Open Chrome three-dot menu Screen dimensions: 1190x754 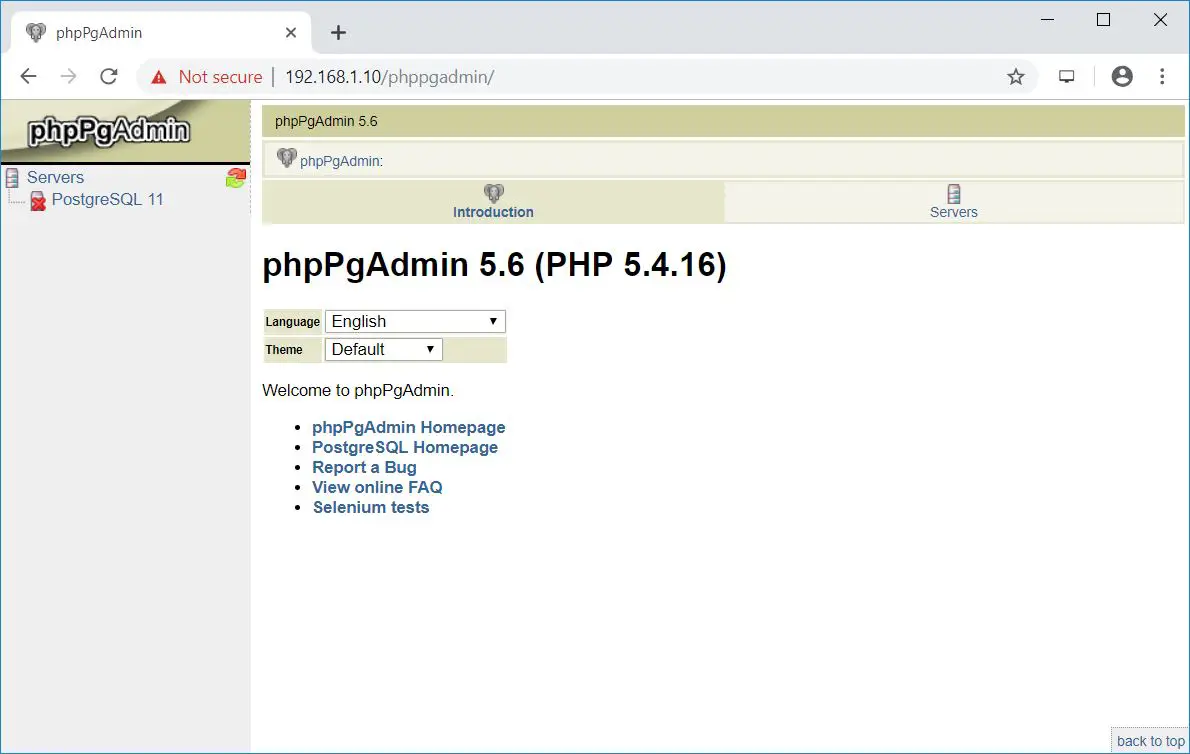pyautogui.click(x=1162, y=77)
